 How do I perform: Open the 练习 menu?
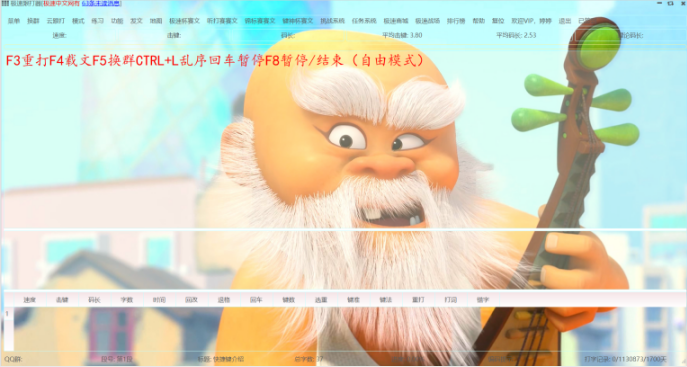point(97,21)
